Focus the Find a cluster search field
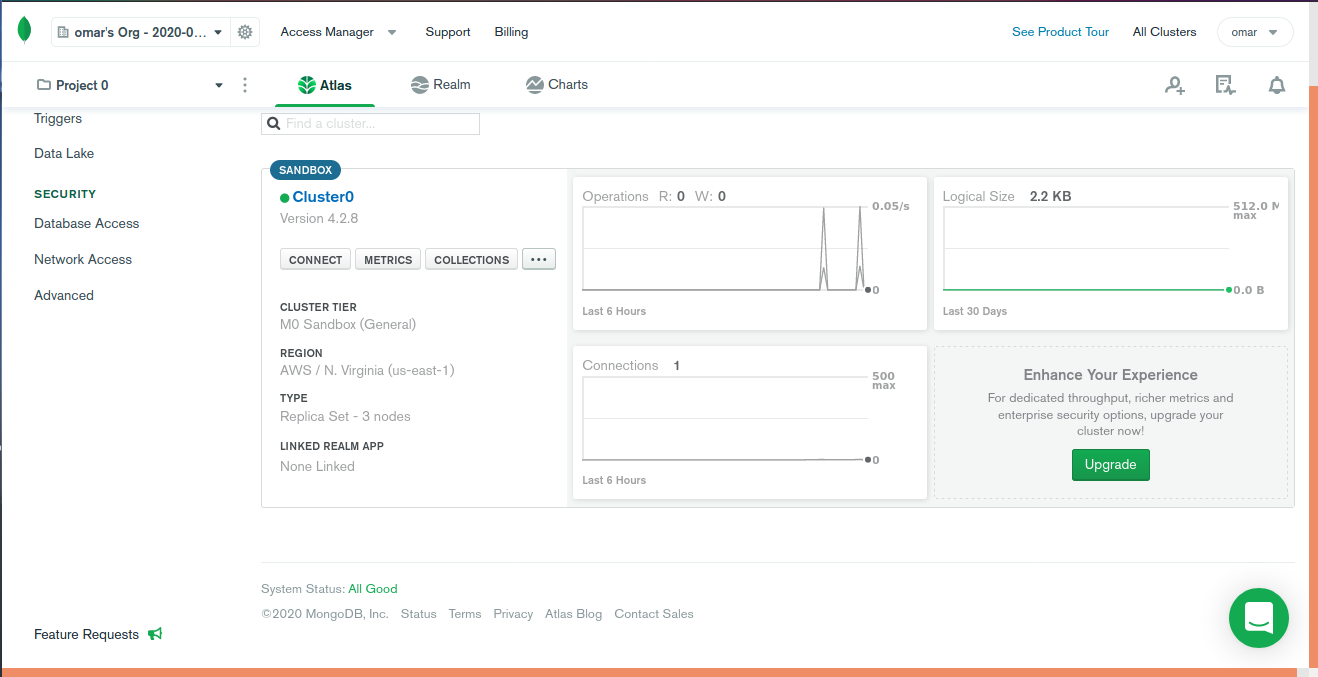Screen dimensions: 1318x677 tap(370, 124)
